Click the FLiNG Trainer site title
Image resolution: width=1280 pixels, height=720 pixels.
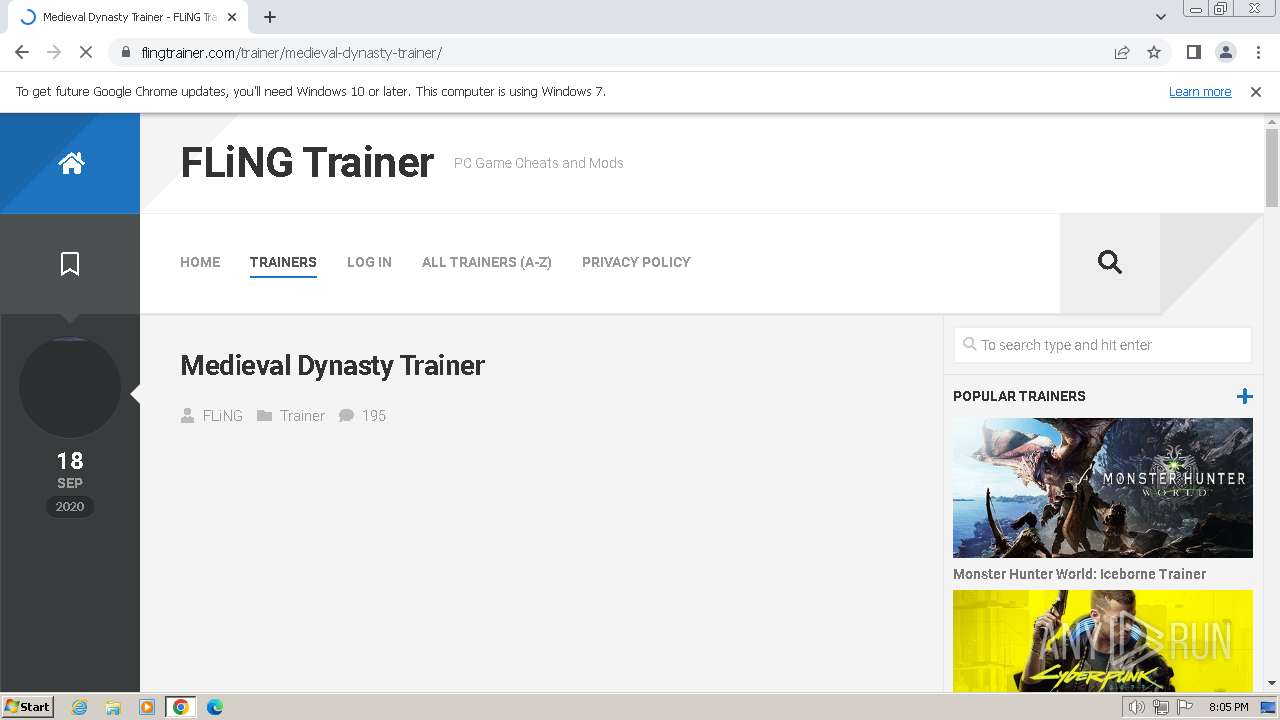click(307, 162)
